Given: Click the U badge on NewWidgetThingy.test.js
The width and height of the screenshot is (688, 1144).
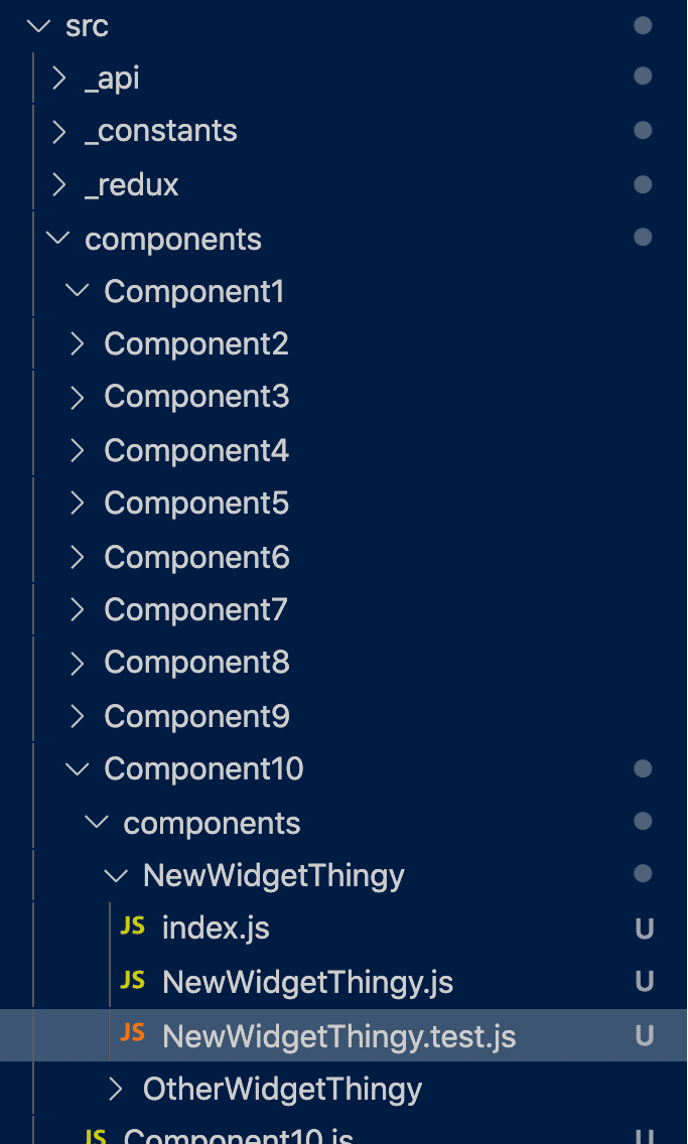Looking at the screenshot, I should [x=644, y=1035].
